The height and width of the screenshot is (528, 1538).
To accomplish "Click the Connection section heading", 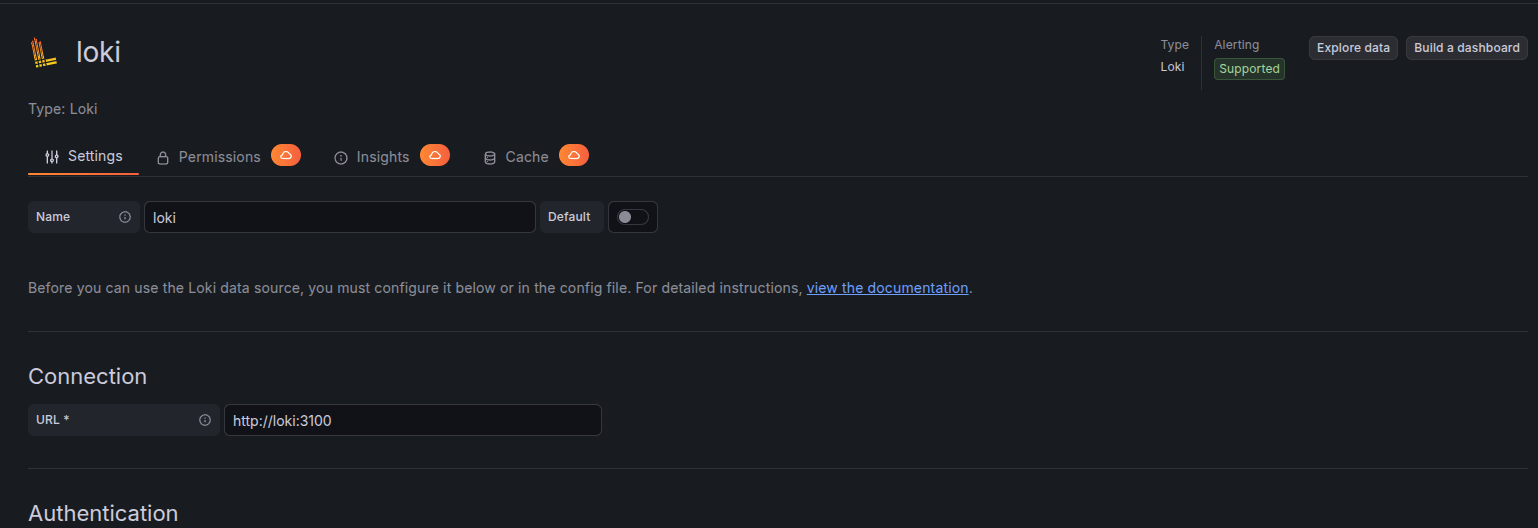I will tap(87, 376).
